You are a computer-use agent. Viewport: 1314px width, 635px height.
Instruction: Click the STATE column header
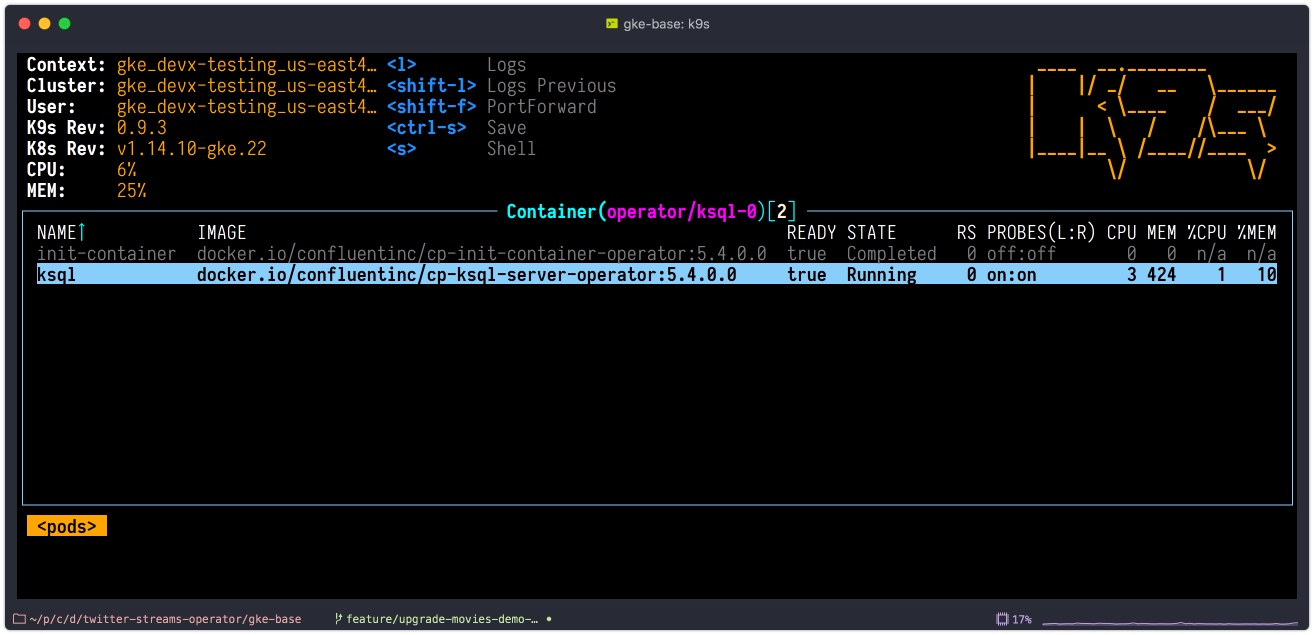point(872,233)
